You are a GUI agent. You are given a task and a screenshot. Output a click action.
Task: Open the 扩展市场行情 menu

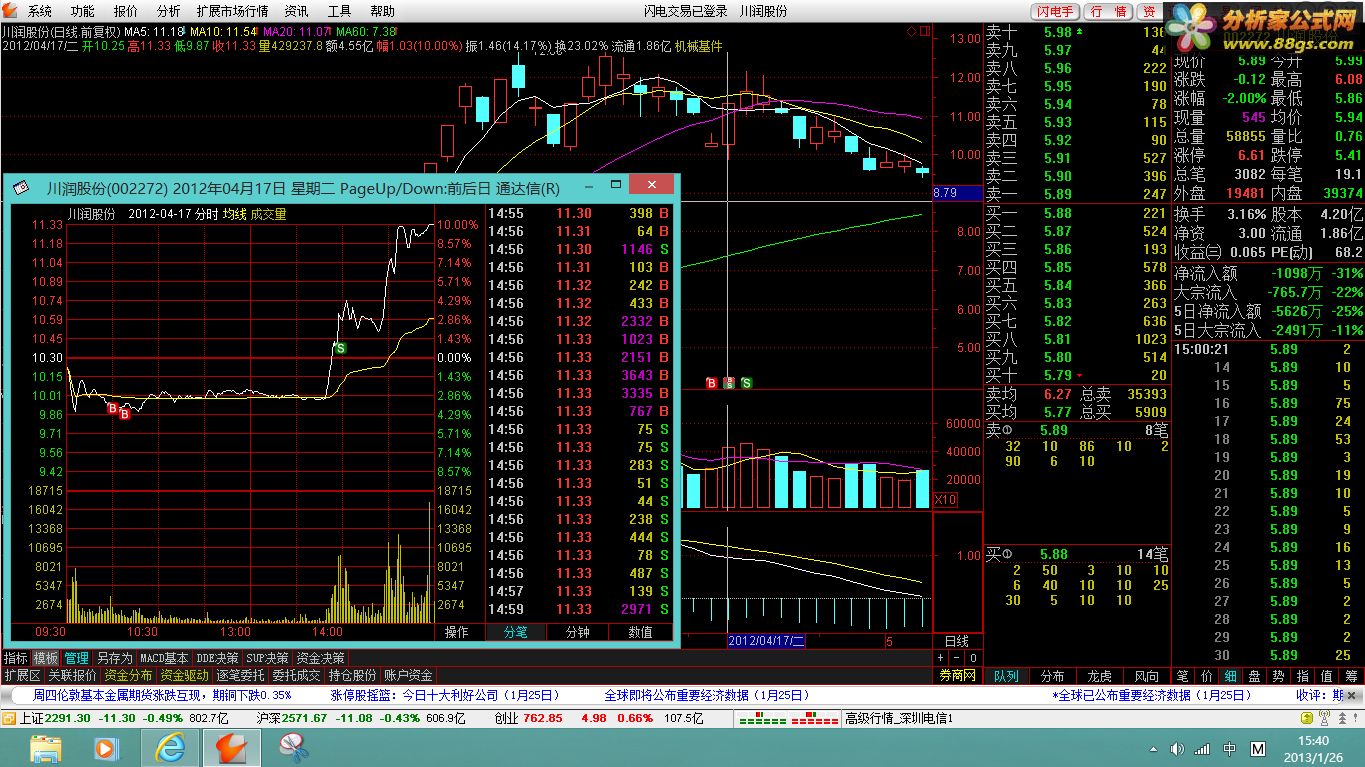coord(233,11)
